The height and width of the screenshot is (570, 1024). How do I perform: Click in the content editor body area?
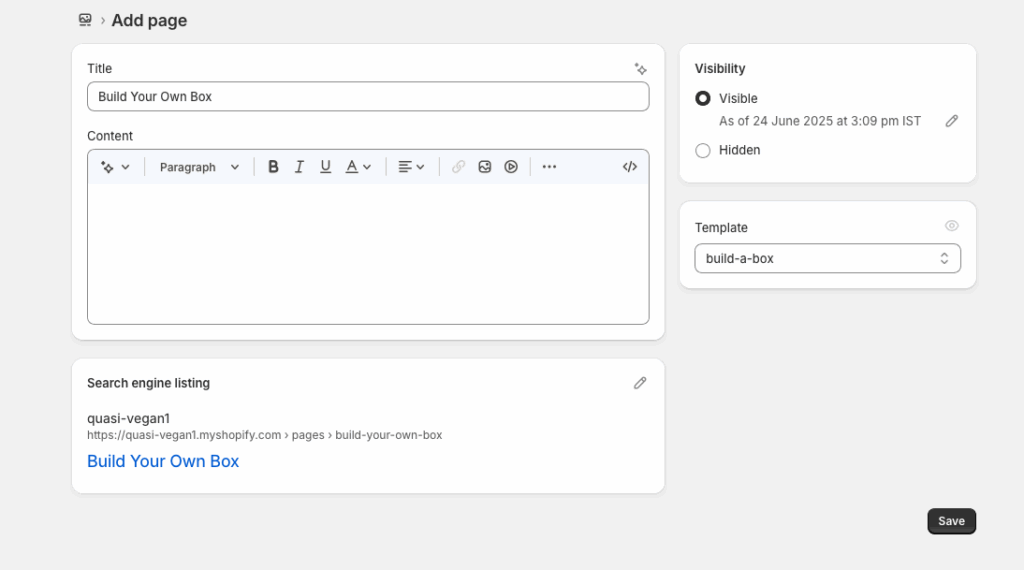click(x=368, y=253)
